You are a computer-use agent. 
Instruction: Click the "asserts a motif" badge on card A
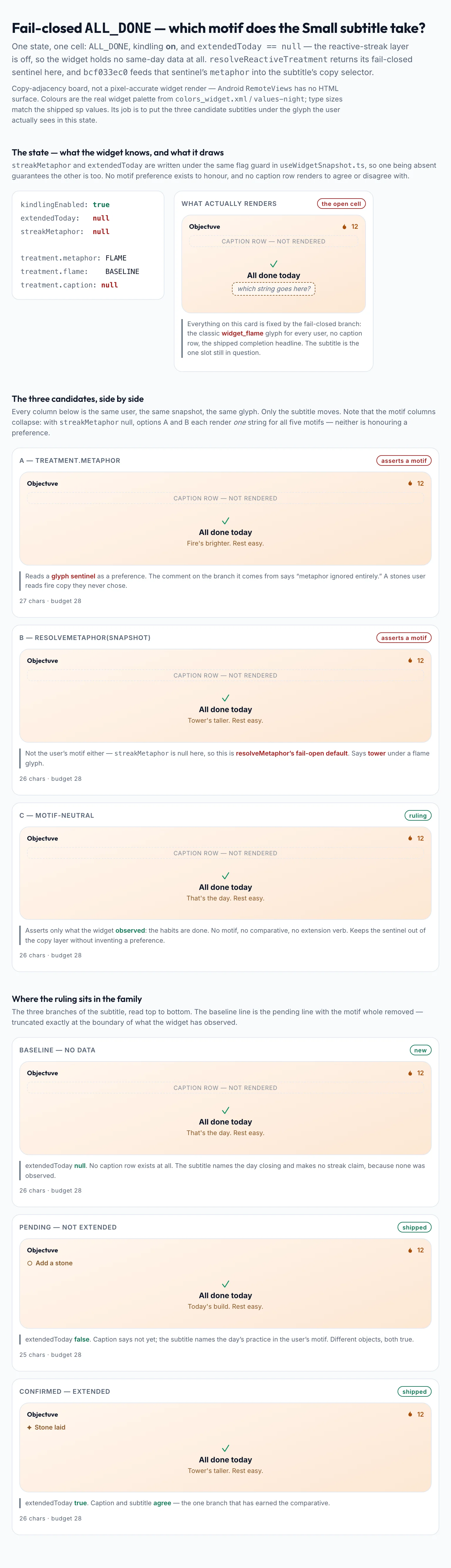click(x=404, y=461)
